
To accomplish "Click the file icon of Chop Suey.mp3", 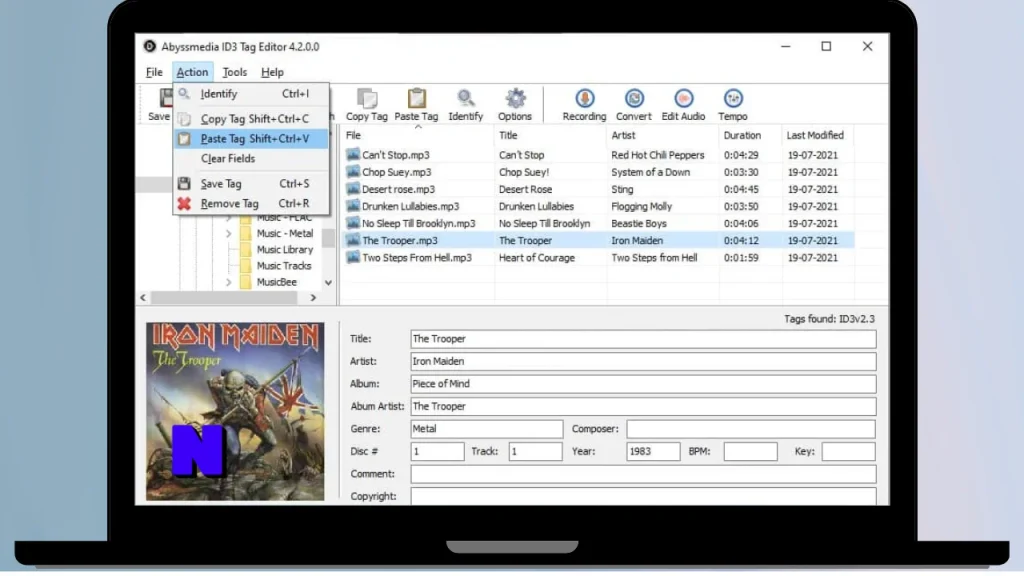I will (x=353, y=172).
